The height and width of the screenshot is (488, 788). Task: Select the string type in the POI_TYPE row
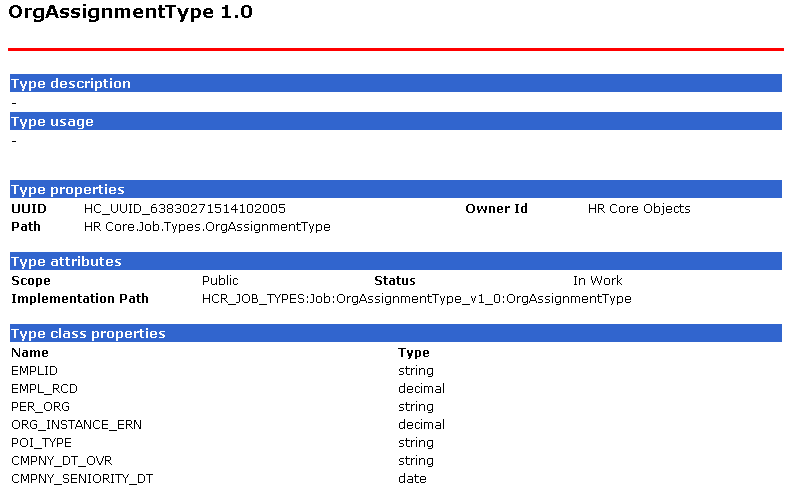(x=416, y=443)
